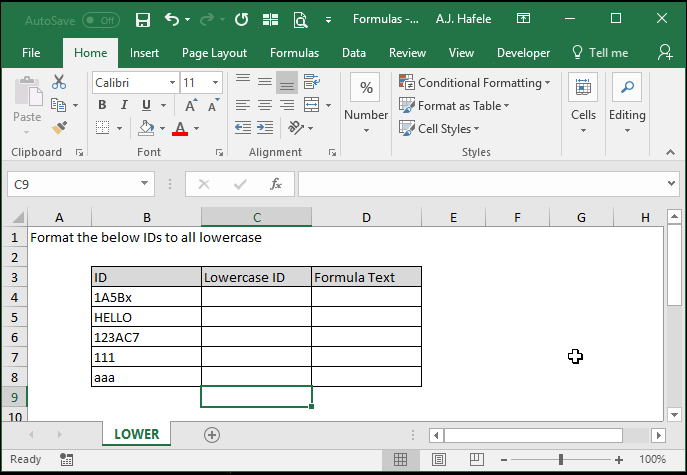Screen dimensions: 687x475
Task: Click the Share person icon
Action: pyautogui.click(x=665, y=52)
